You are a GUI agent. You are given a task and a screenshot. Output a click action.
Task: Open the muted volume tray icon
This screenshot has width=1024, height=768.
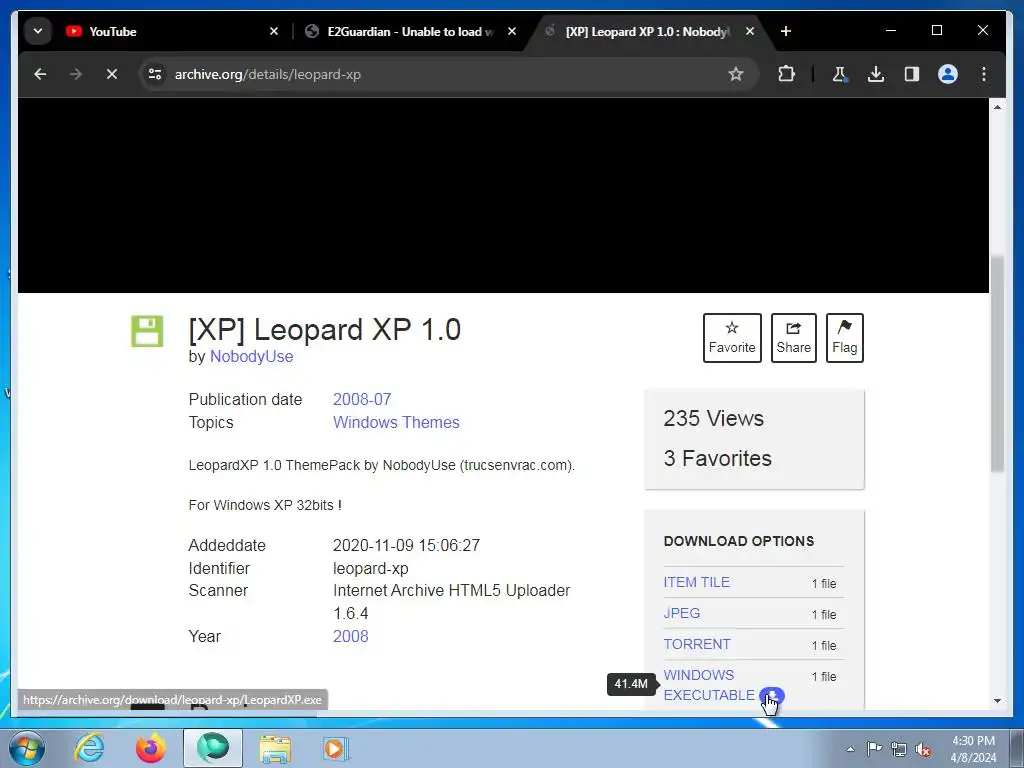pyautogui.click(x=923, y=749)
